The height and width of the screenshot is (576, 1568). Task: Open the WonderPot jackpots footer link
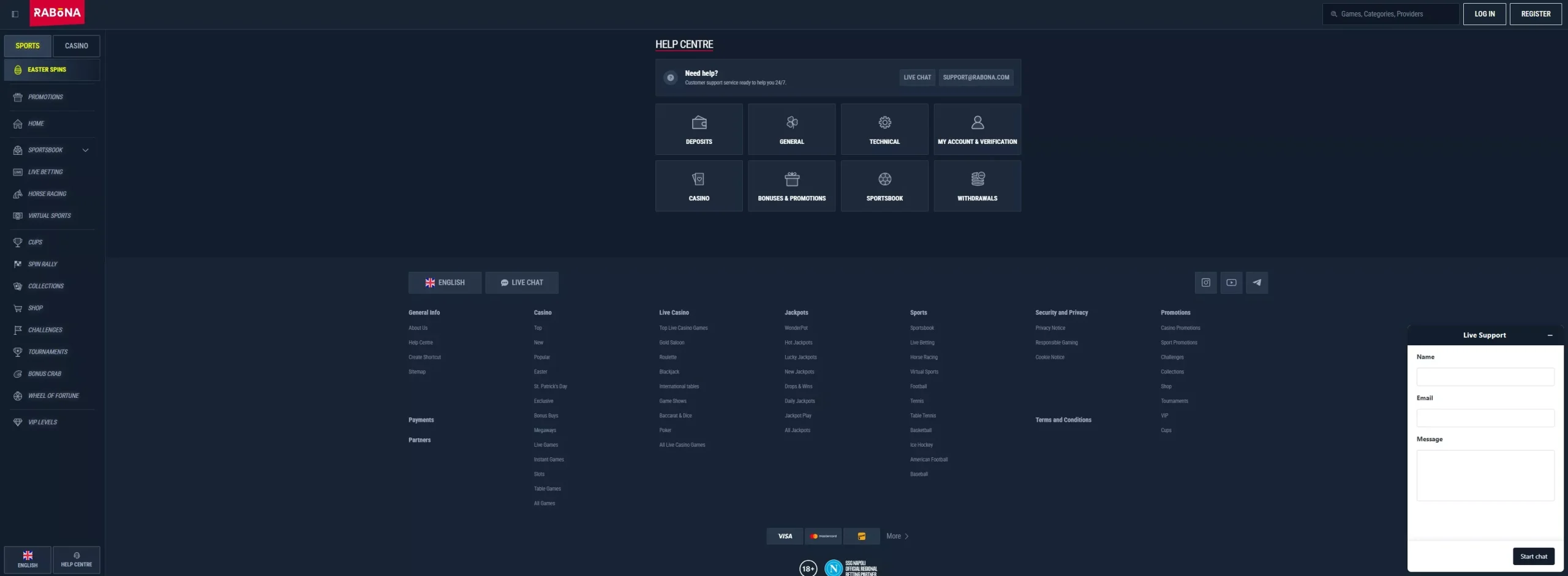coord(796,328)
